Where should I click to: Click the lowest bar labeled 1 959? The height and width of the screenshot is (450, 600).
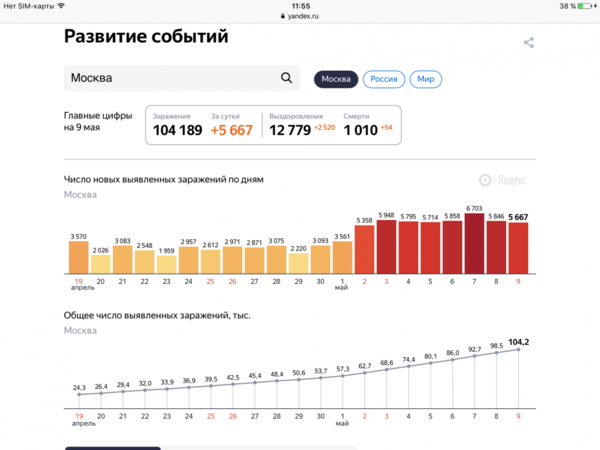(167, 263)
